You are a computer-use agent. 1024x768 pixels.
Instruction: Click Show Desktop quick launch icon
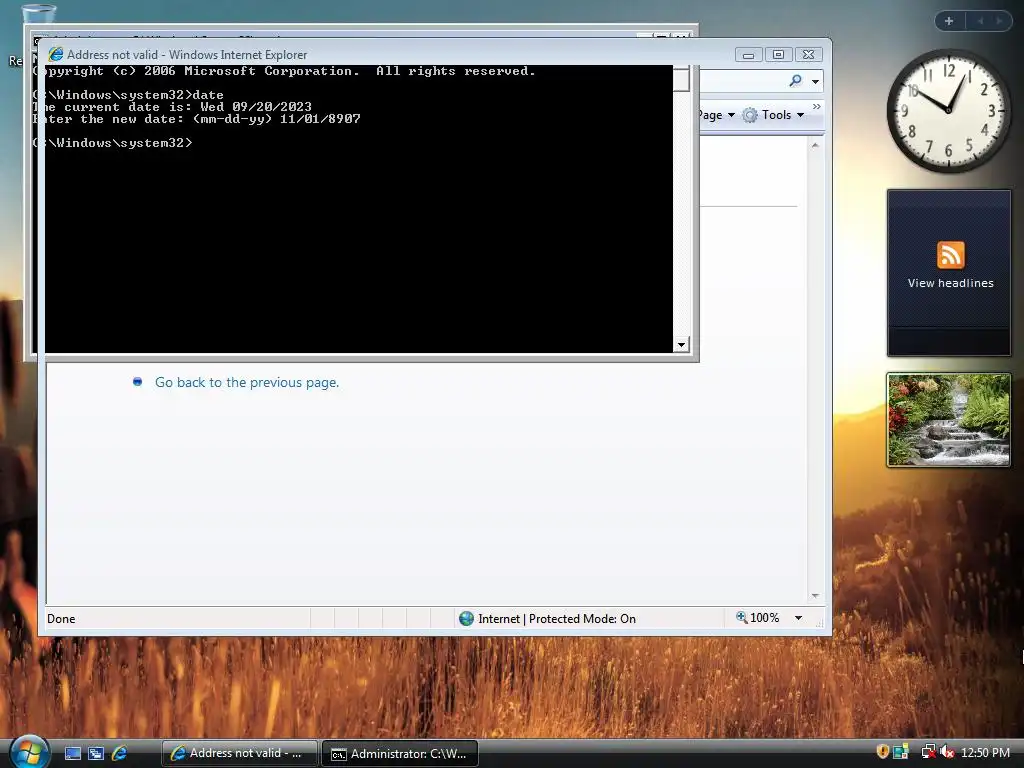click(72, 753)
